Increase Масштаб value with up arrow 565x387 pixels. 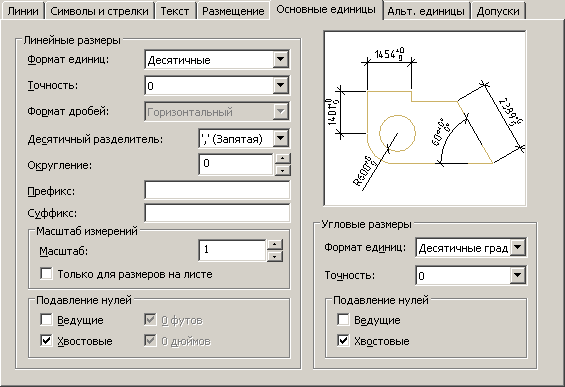point(275,245)
